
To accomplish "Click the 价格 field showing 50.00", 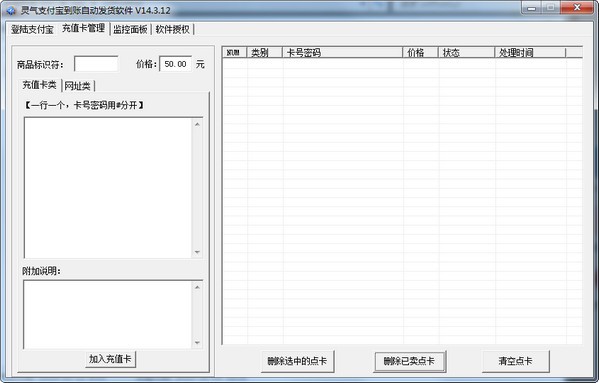I will (175, 64).
